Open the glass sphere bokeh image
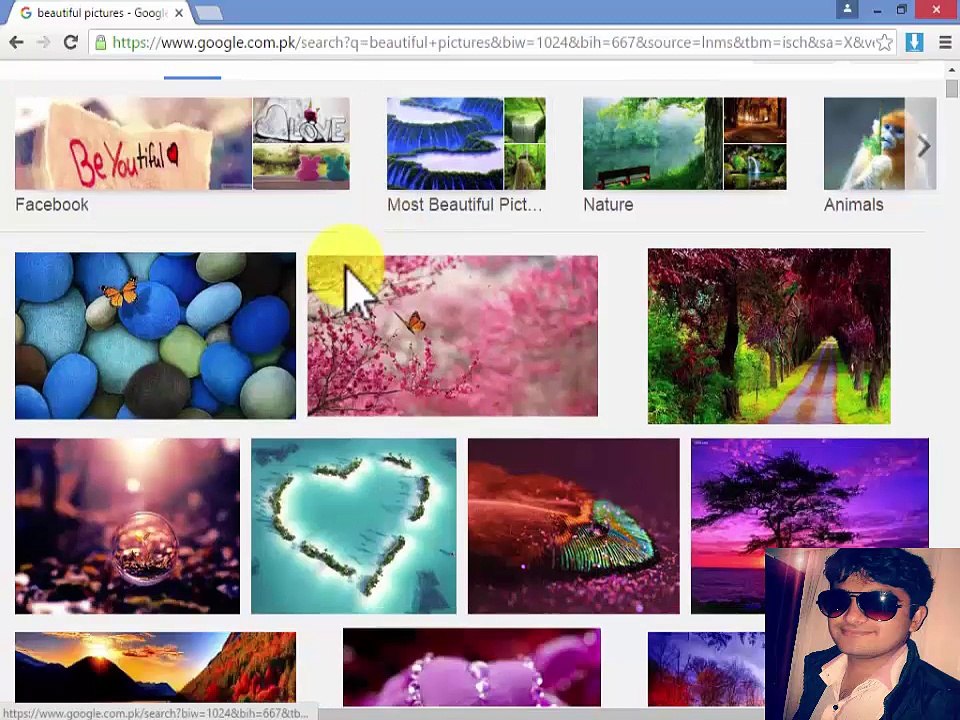The image size is (960, 720). coord(127,526)
